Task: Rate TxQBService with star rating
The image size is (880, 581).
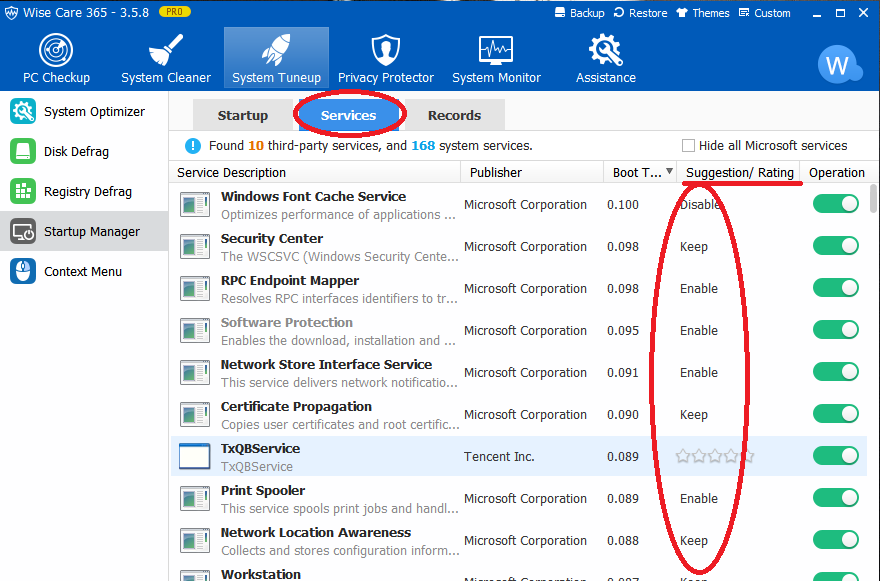Action: coord(714,456)
